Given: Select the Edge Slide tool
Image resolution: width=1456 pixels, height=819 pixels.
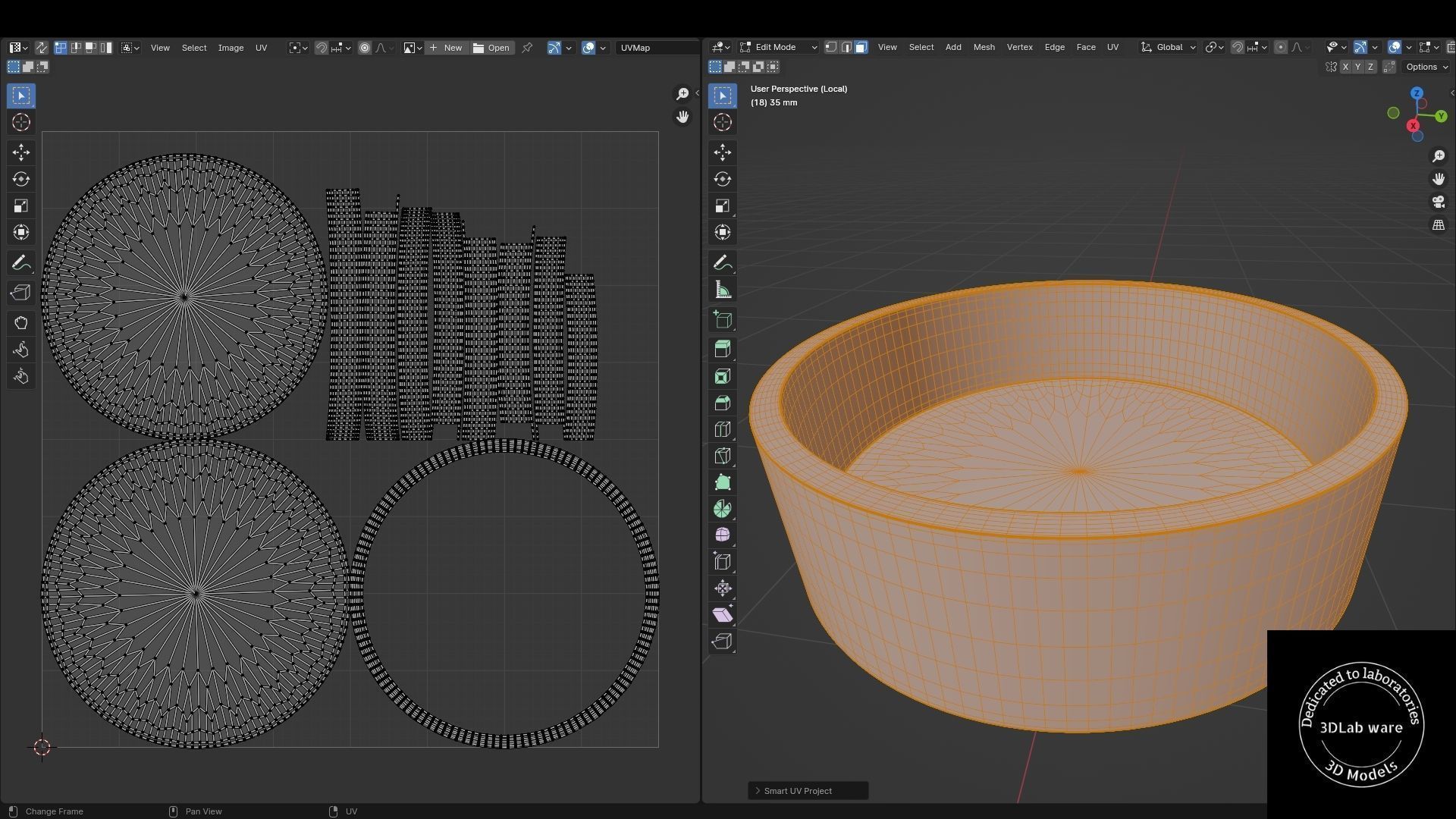Looking at the screenshot, I should point(722,562).
